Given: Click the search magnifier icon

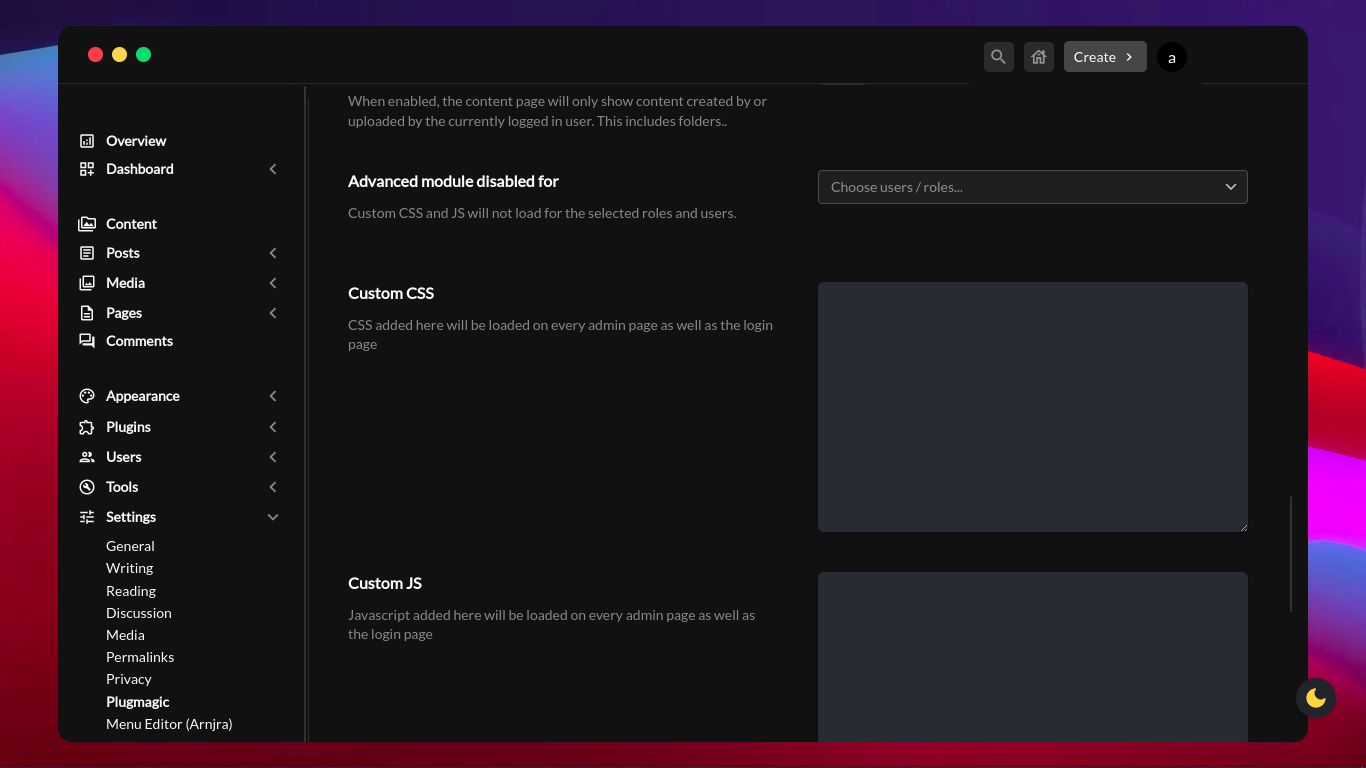Looking at the screenshot, I should tap(998, 57).
